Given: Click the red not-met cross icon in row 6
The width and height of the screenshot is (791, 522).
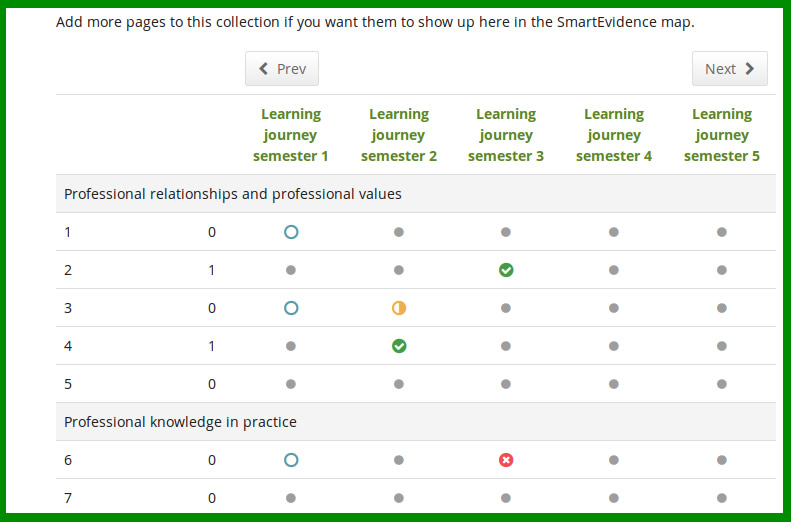Looking at the screenshot, I should tap(506, 460).
